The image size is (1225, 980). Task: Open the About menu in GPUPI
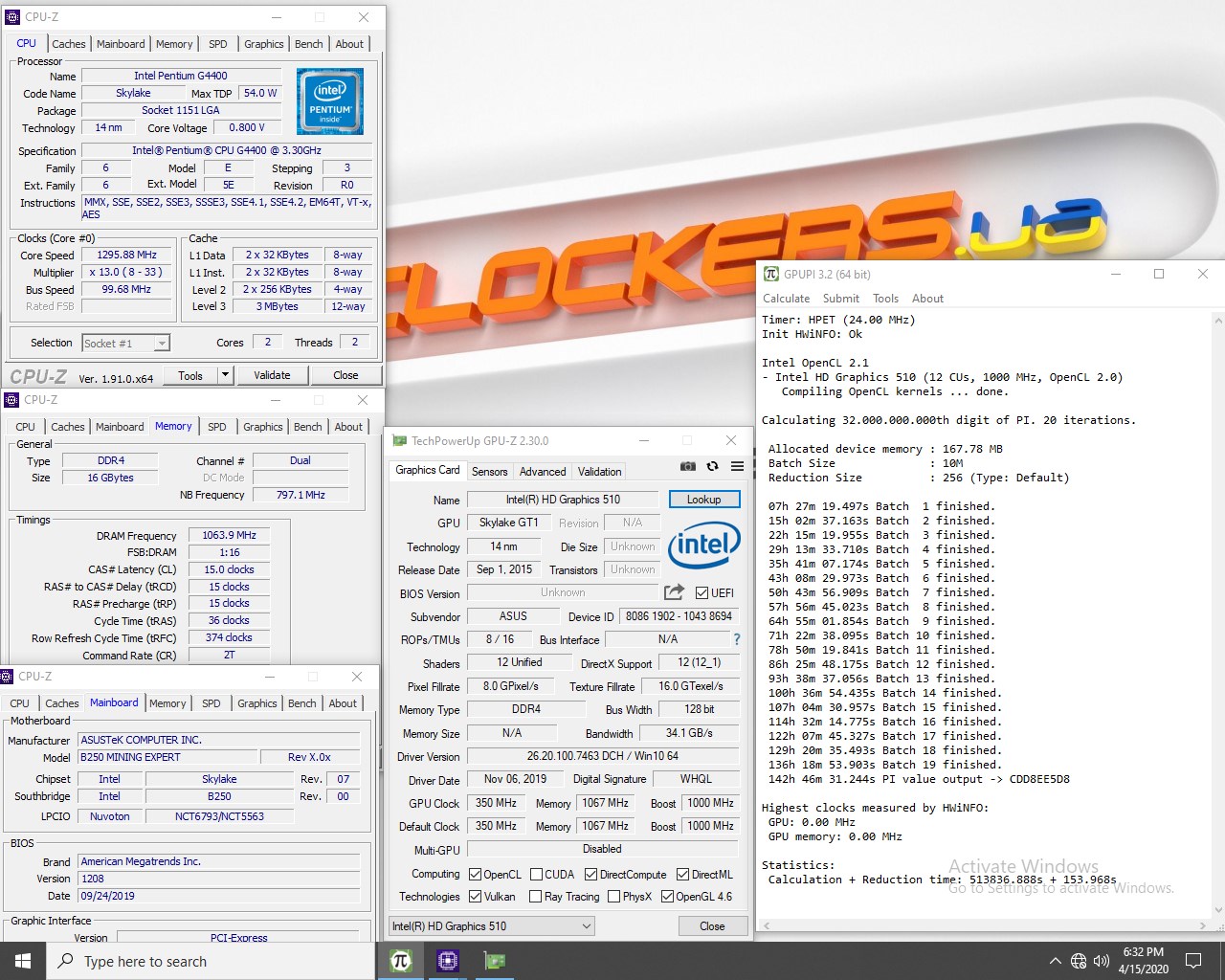(x=927, y=299)
